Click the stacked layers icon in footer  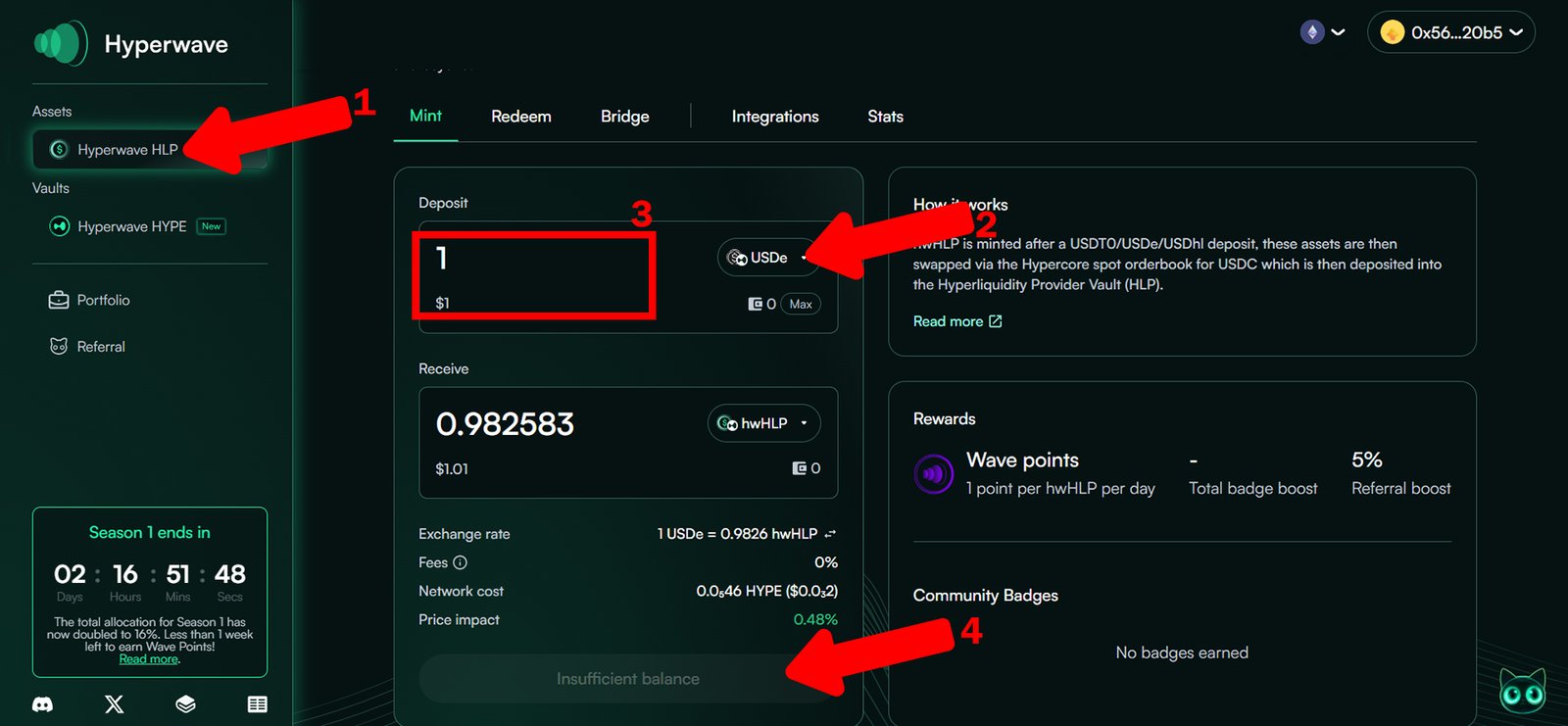[185, 704]
